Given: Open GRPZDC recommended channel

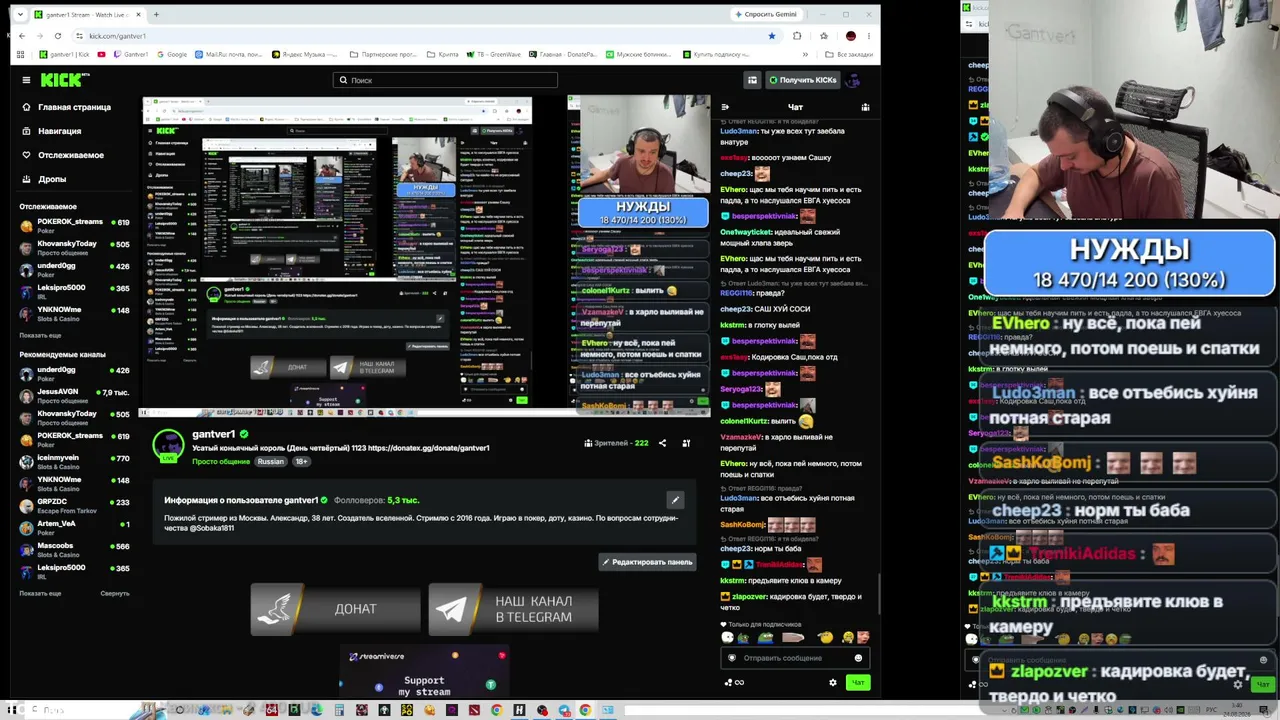Looking at the screenshot, I should (75, 506).
